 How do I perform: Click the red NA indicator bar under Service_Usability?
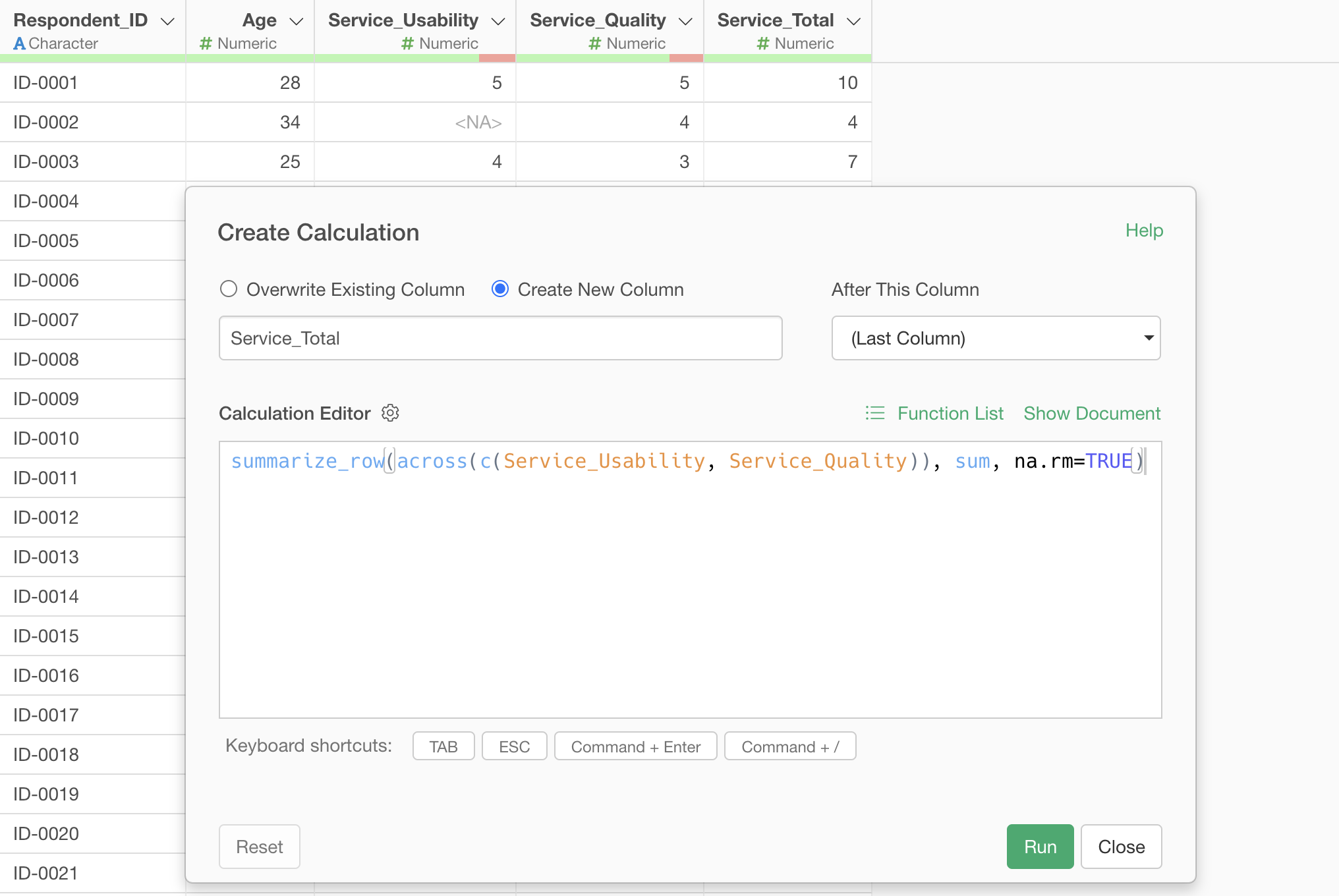[497, 58]
